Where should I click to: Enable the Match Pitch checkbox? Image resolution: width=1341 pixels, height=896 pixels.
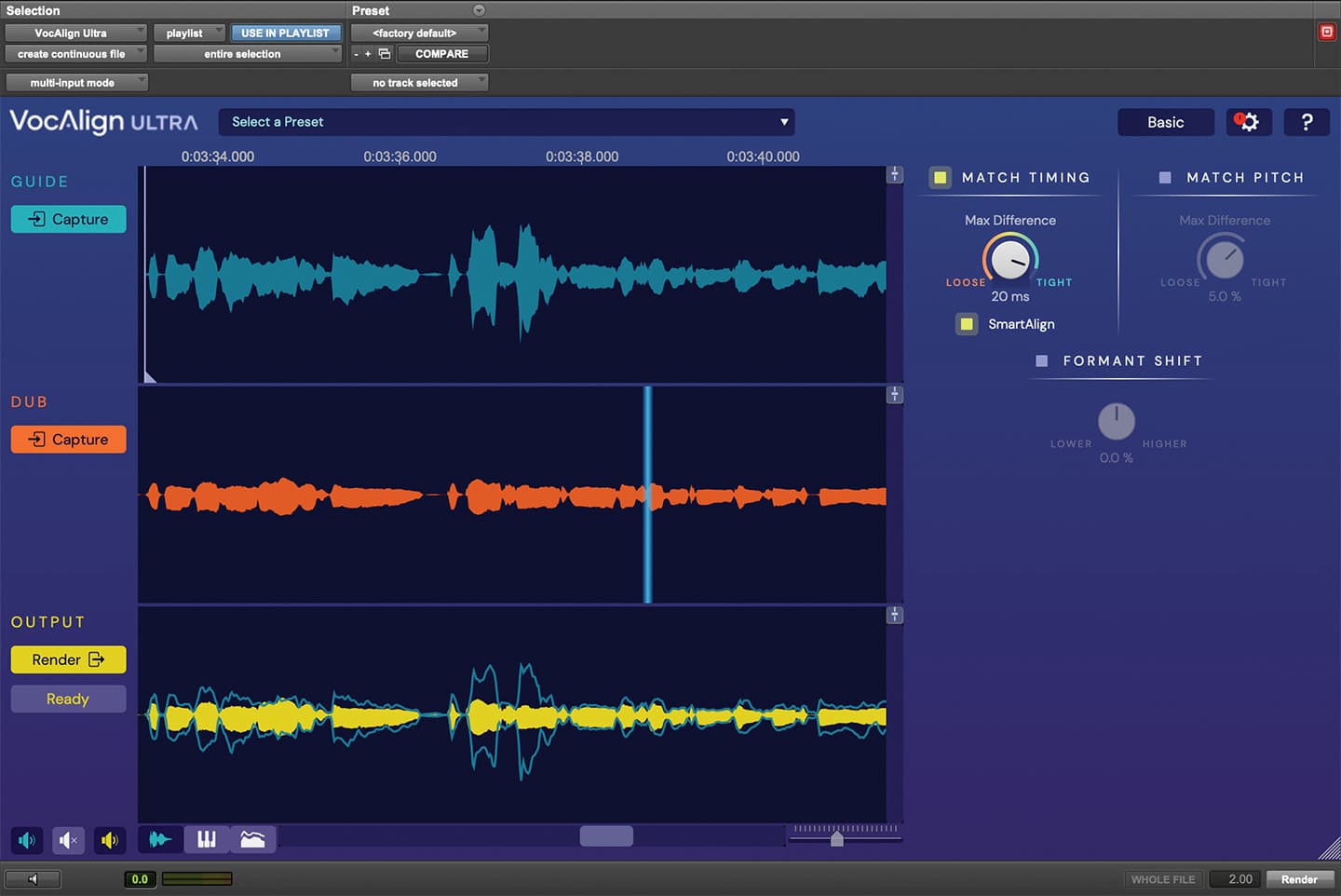[1165, 177]
